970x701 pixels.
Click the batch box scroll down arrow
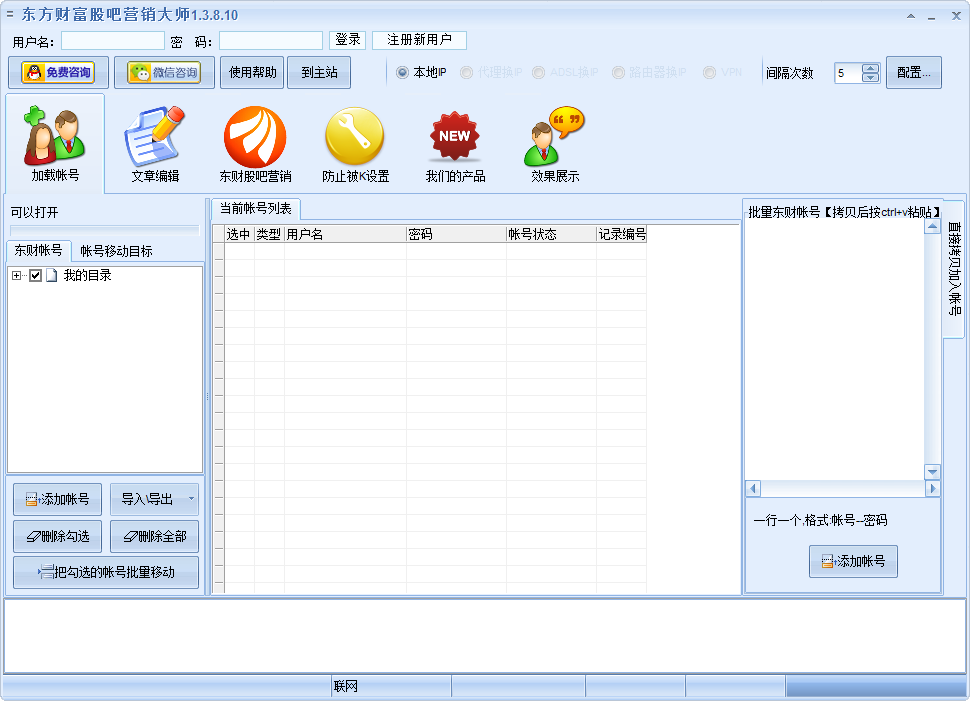click(x=932, y=472)
